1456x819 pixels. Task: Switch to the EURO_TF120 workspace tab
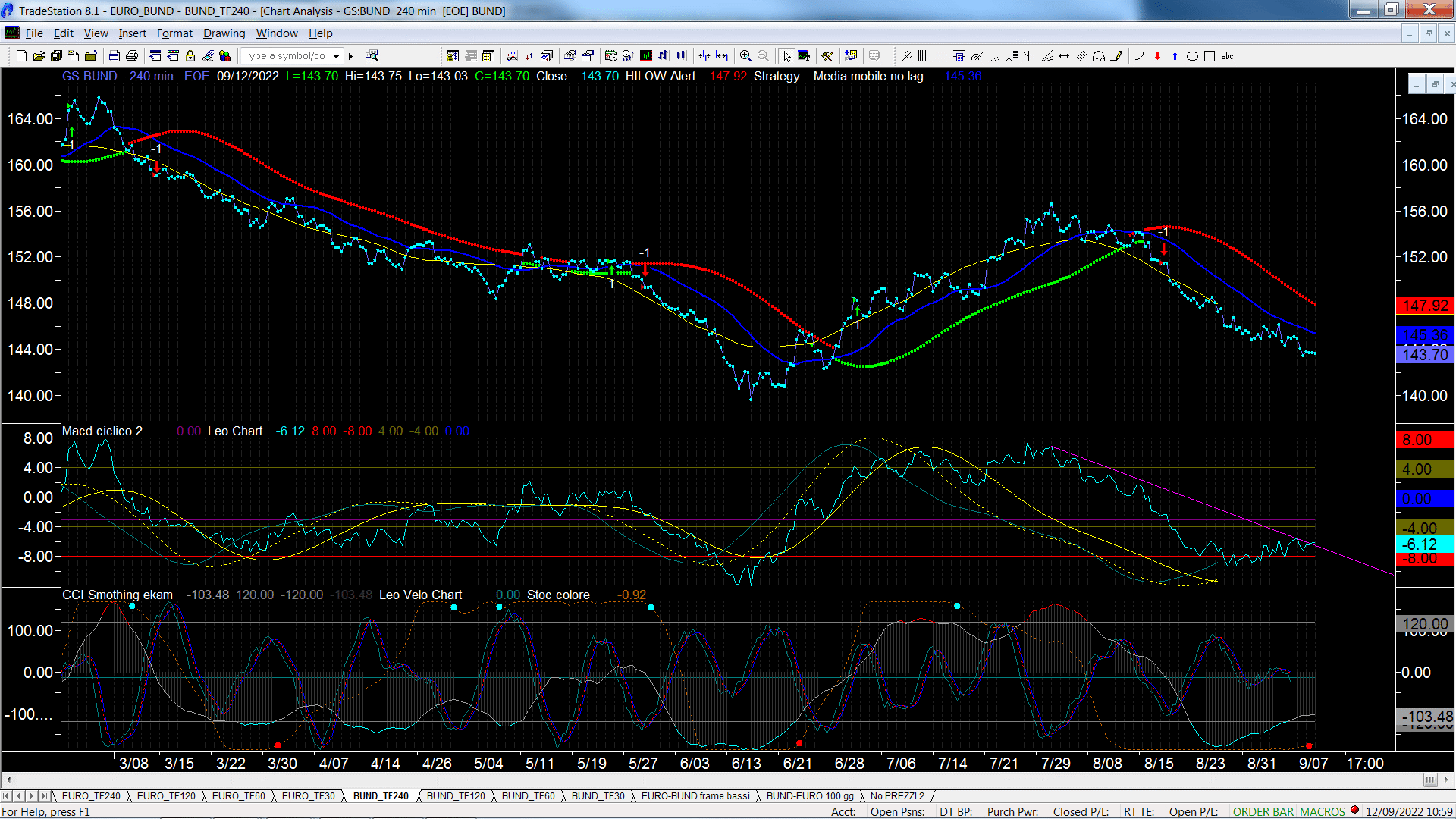[166, 795]
